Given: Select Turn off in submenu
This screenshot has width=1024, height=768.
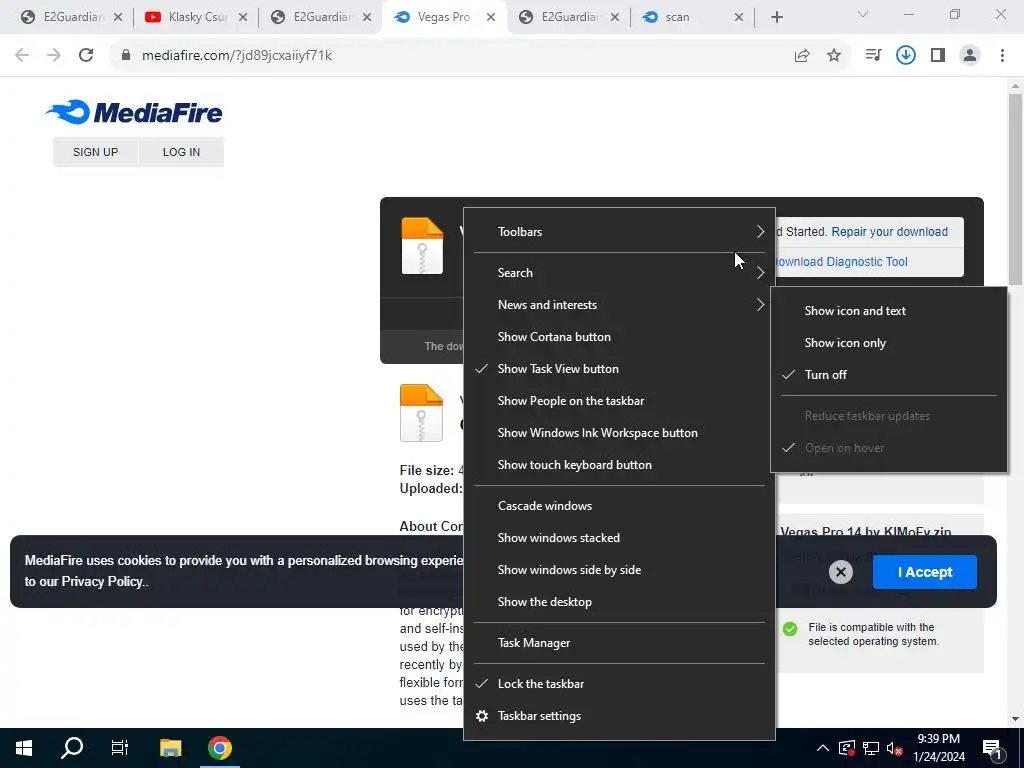Looking at the screenshot, I should pos(889,375).
